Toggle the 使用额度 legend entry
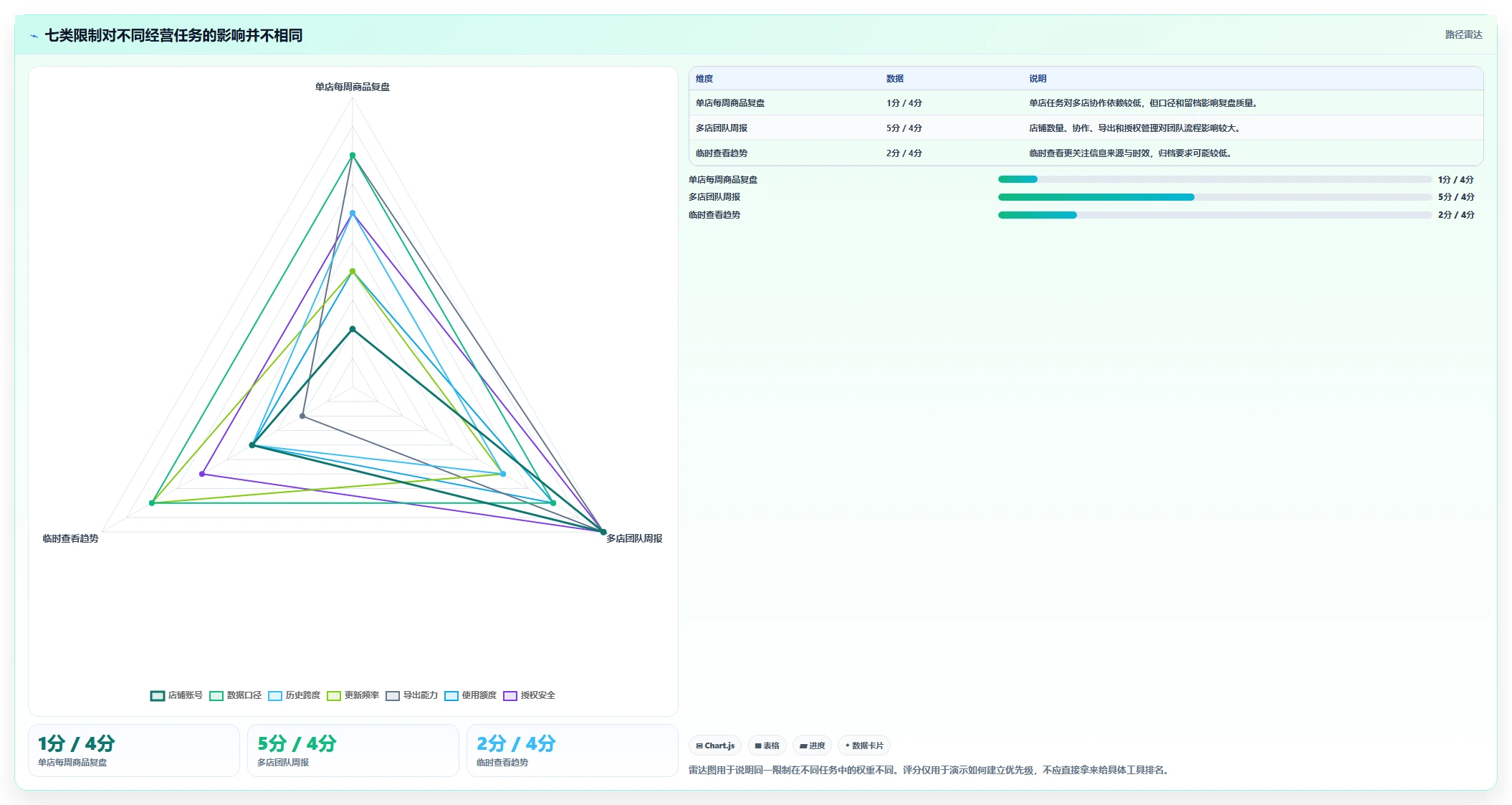Screen dimensions: 1512x805 point(470,695)
